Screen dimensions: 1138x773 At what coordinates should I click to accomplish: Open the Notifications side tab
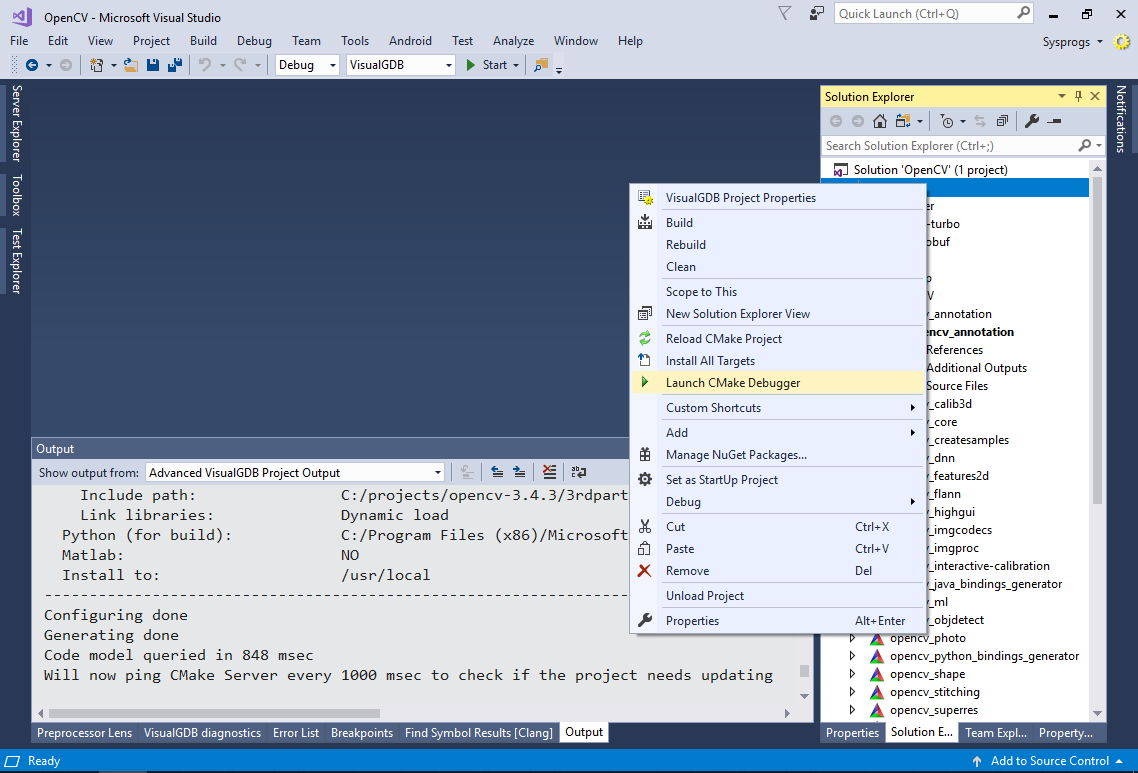(1121, 119)
